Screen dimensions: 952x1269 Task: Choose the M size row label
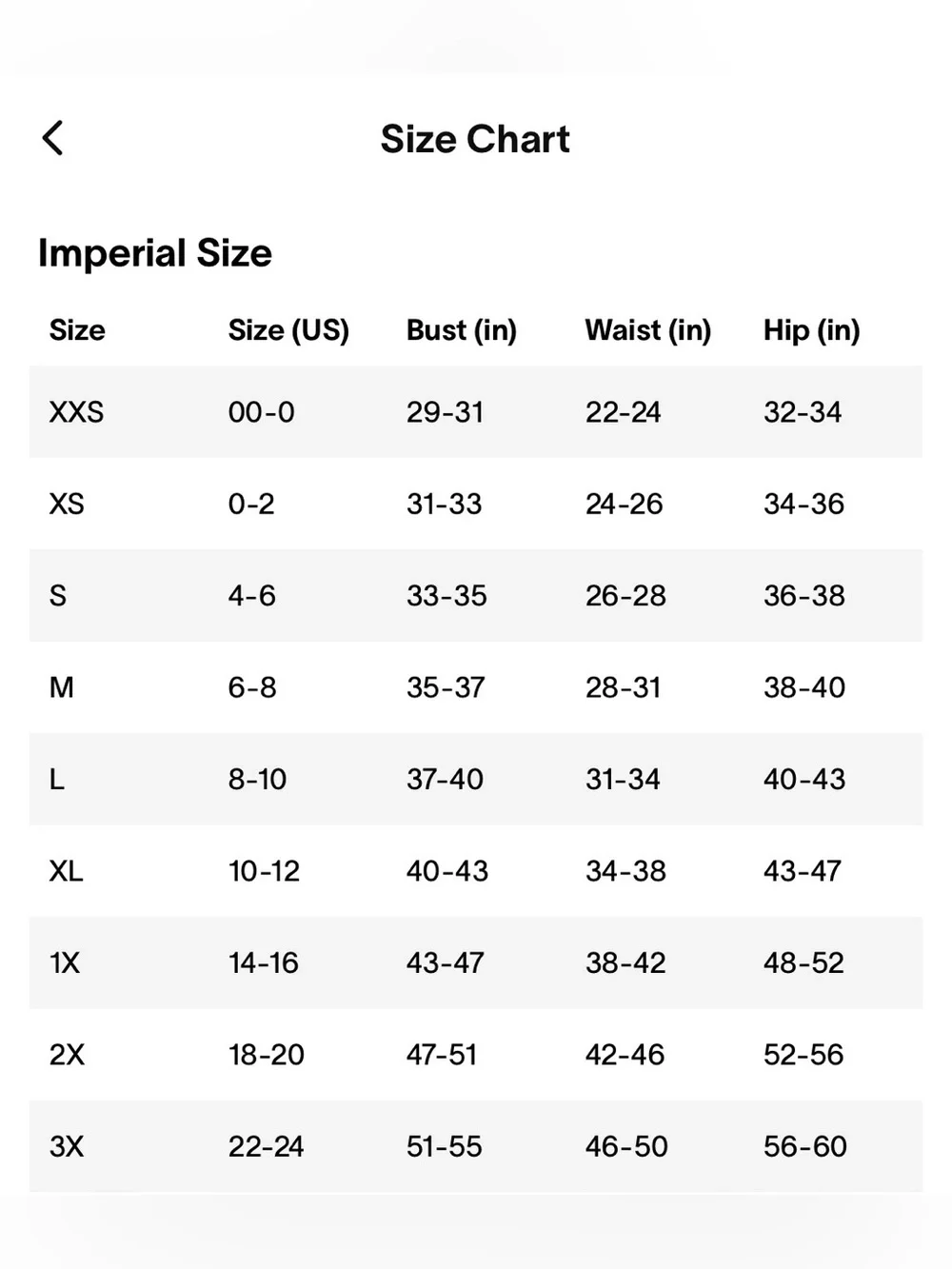(62, 687)
